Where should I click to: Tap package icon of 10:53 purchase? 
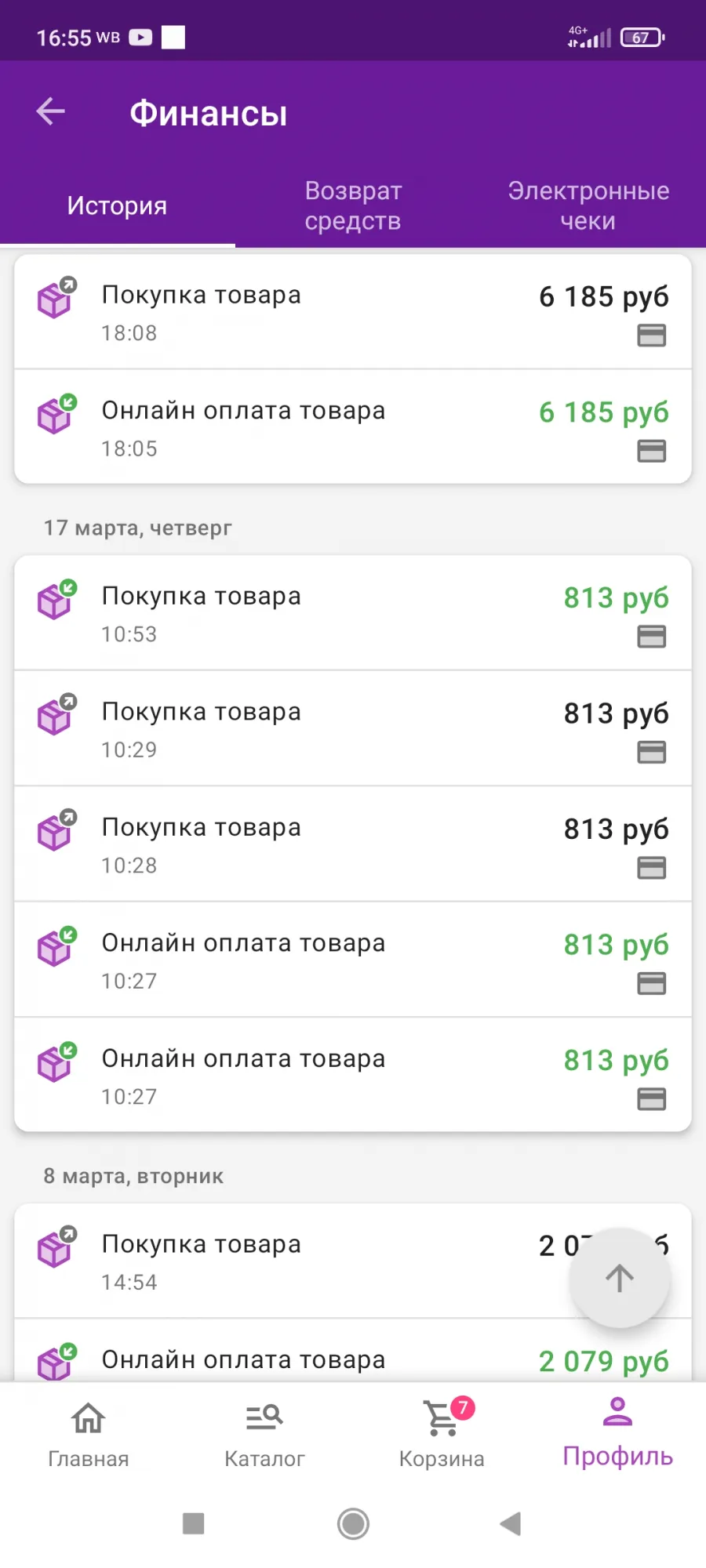pyautogui.click(x=57, y=599)
